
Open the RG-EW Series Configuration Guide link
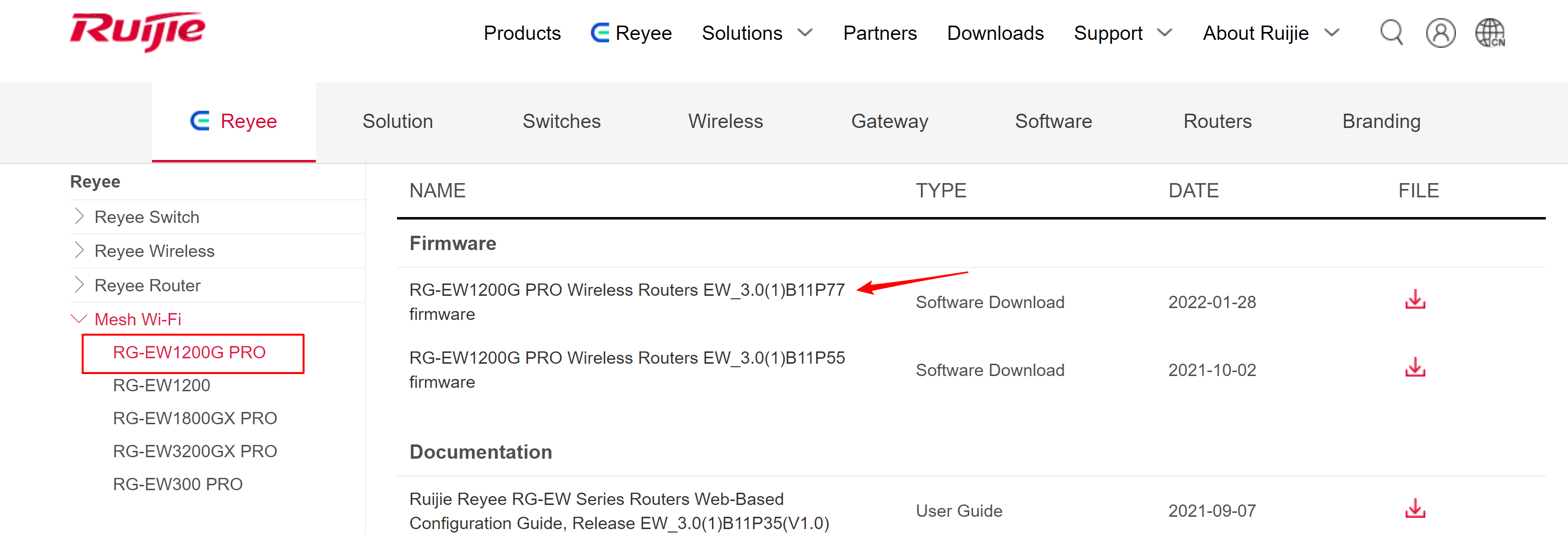pos(619,511)
